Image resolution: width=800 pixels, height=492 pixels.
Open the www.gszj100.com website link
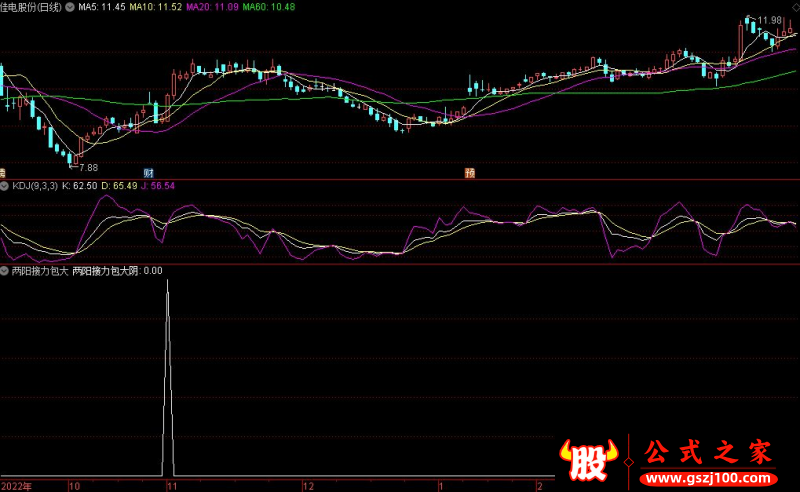(707, 475)
